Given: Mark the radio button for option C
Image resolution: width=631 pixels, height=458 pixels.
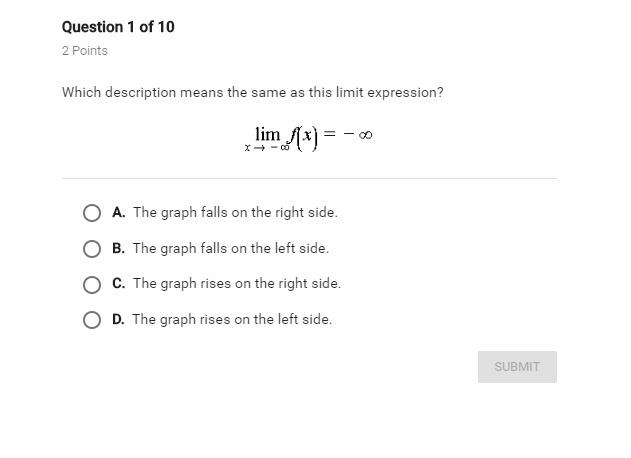Looking at the screenshot, I should coord(92,284).
